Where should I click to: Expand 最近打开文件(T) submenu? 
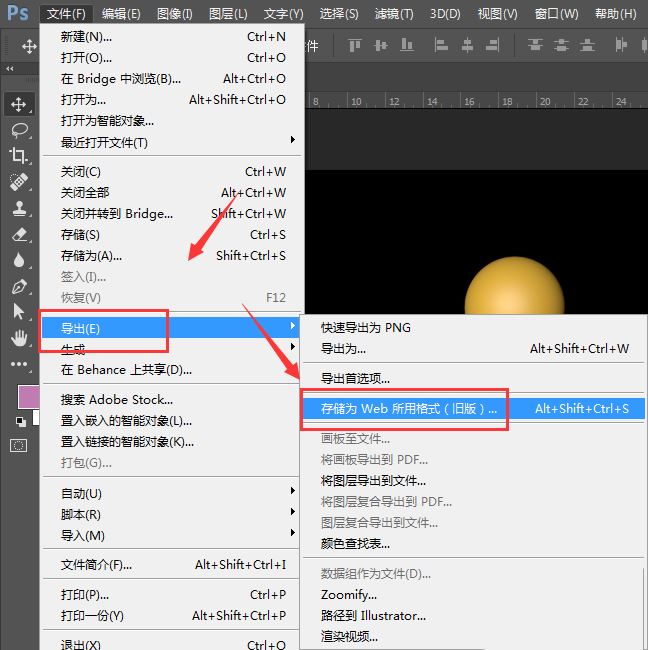click(172, 142)
